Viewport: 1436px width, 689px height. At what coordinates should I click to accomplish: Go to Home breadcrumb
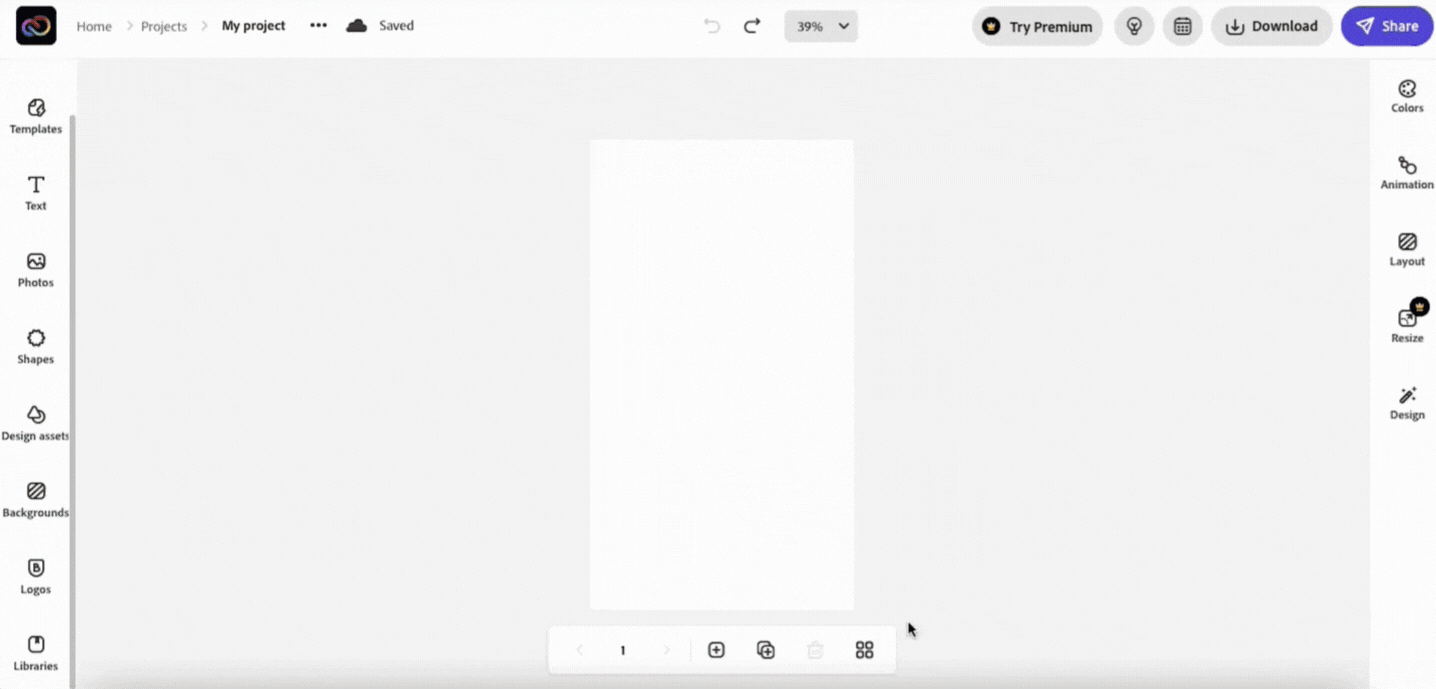(x=94, y=26)
